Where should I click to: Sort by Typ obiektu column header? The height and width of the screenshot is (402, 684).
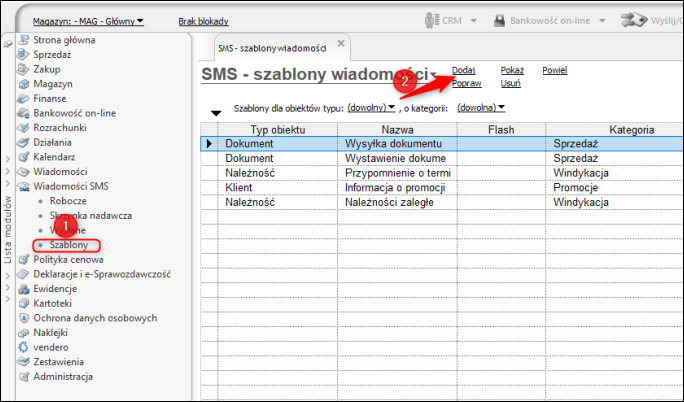tap(277, 129)
